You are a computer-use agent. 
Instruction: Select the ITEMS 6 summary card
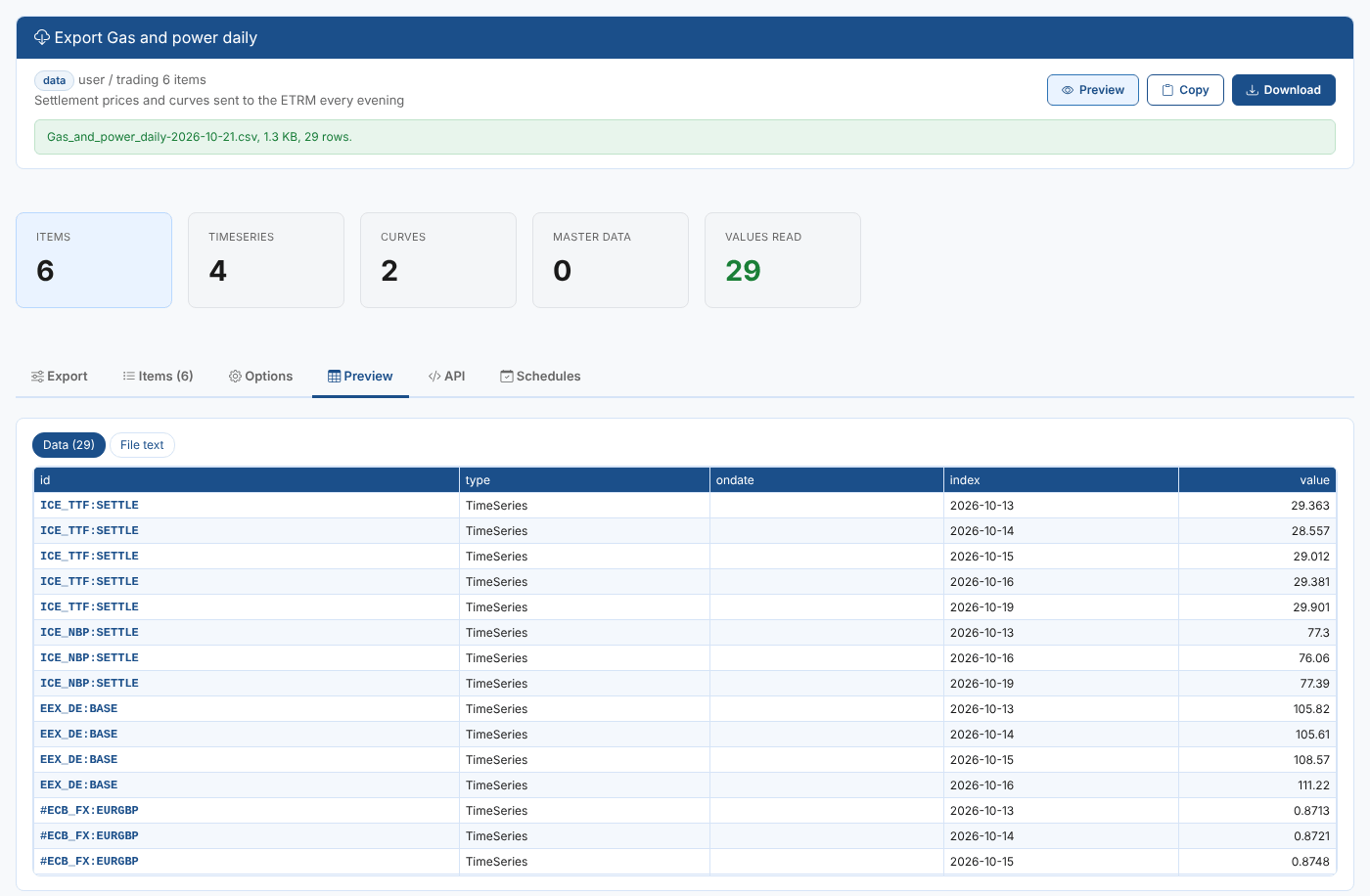click(x=94, y=260)
